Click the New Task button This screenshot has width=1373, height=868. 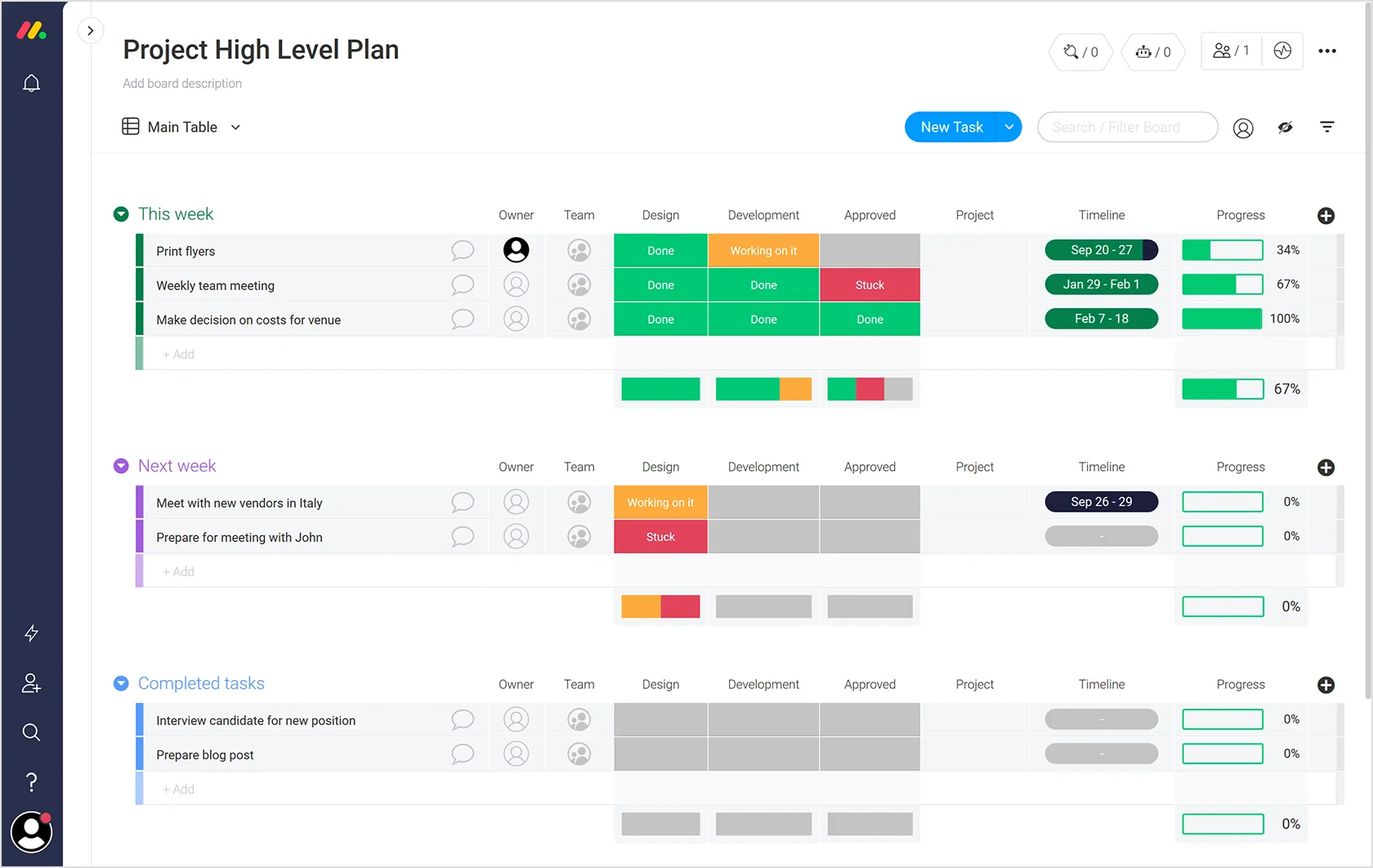click(951, 128)
